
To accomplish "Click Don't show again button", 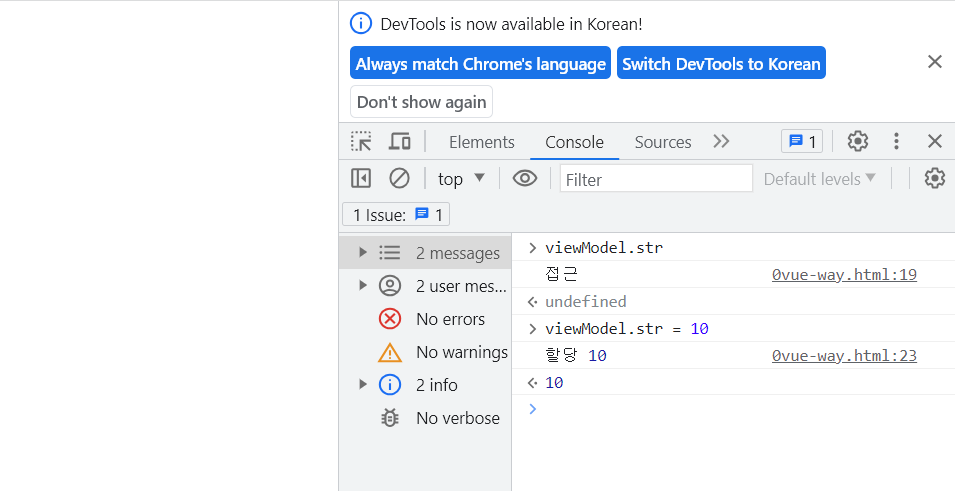I will click(x=421, y=102).
